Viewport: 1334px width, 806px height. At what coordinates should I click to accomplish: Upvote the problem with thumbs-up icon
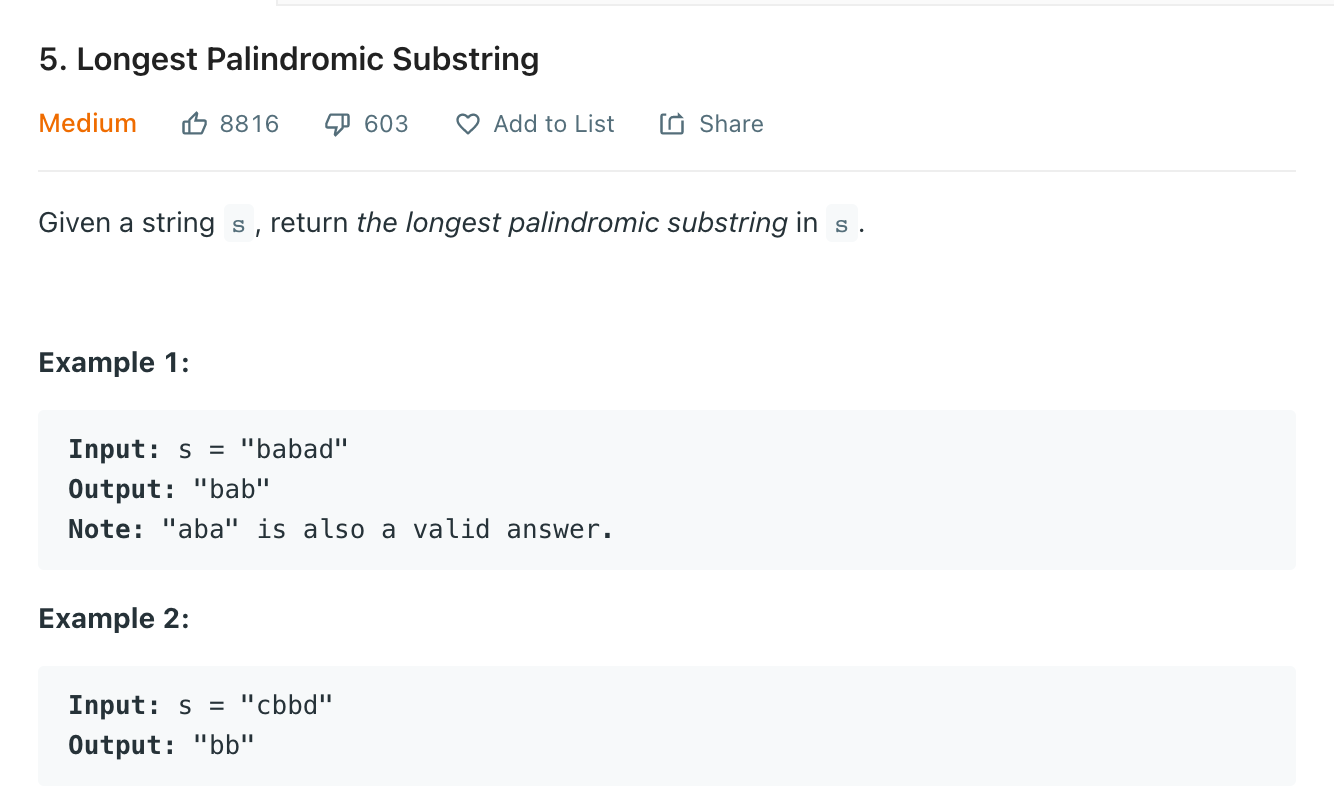click(x=194, y=124)
